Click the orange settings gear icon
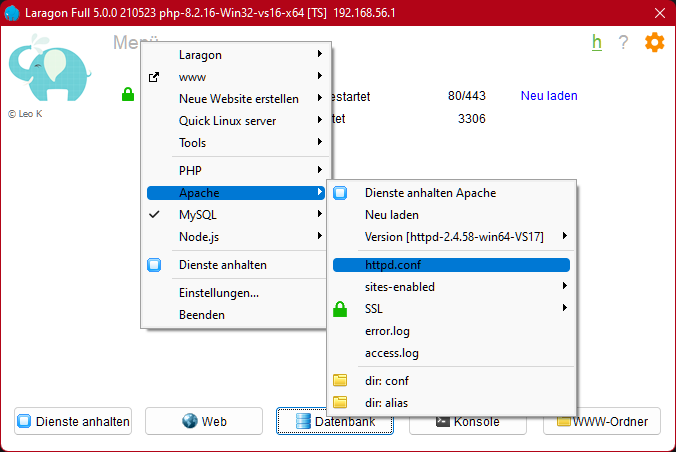 654,42
